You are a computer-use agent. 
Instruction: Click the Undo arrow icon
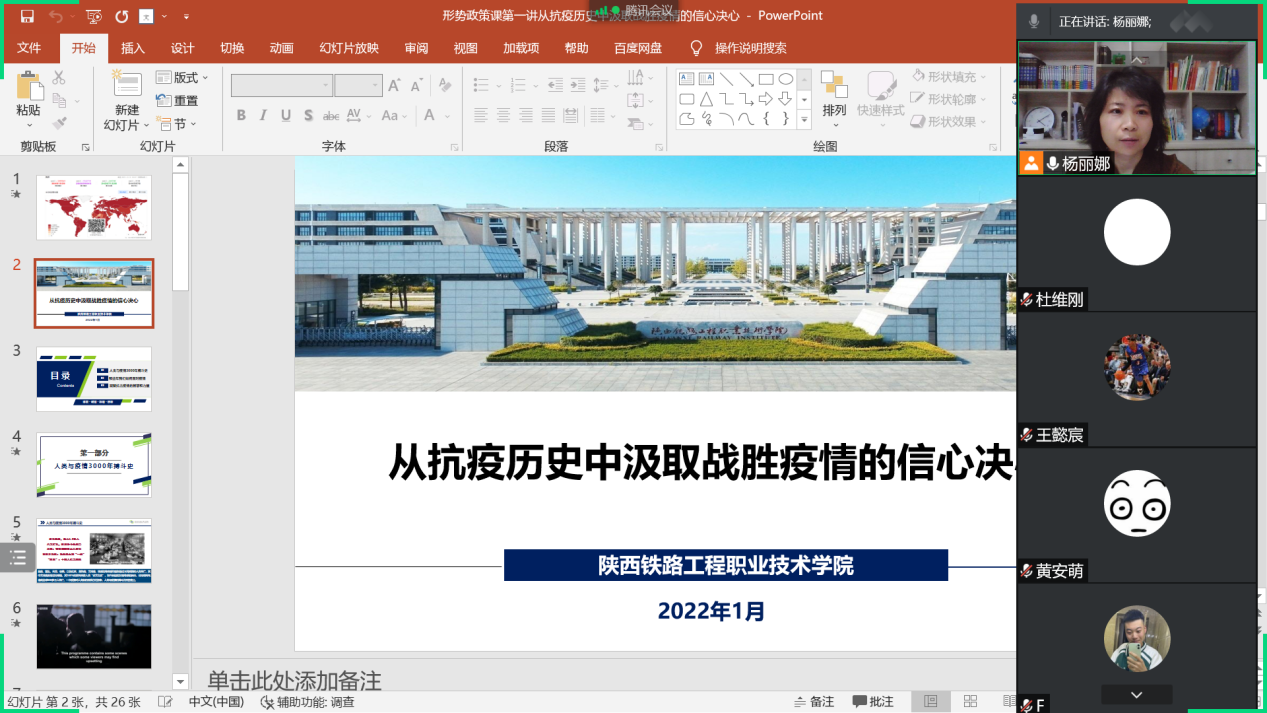point(55,16)
